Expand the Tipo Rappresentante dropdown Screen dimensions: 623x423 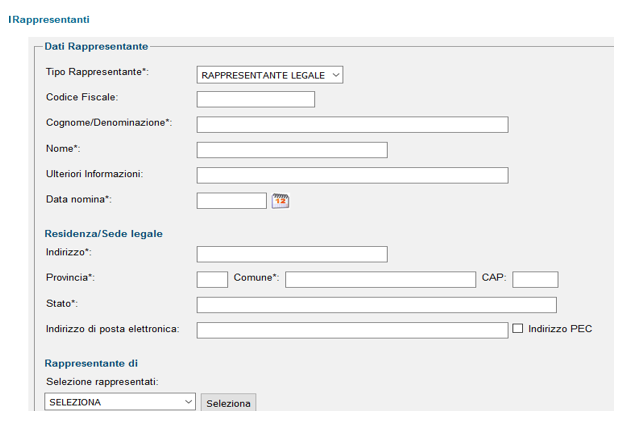270,75
